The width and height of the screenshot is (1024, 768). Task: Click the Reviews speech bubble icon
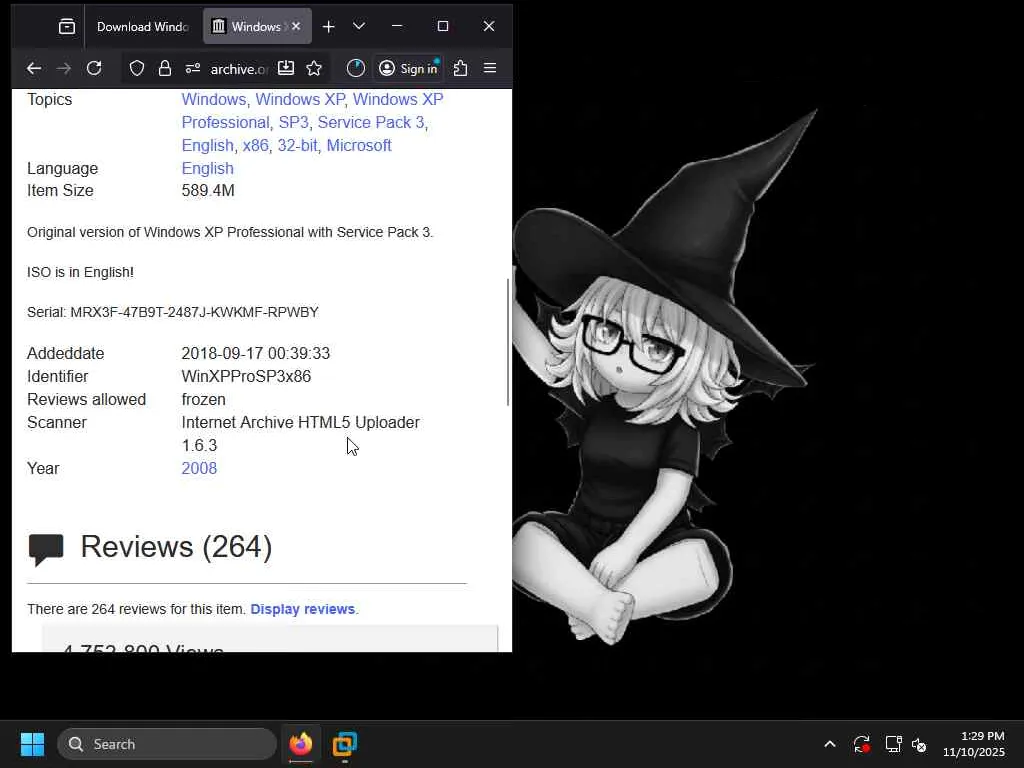pos(46,549)
